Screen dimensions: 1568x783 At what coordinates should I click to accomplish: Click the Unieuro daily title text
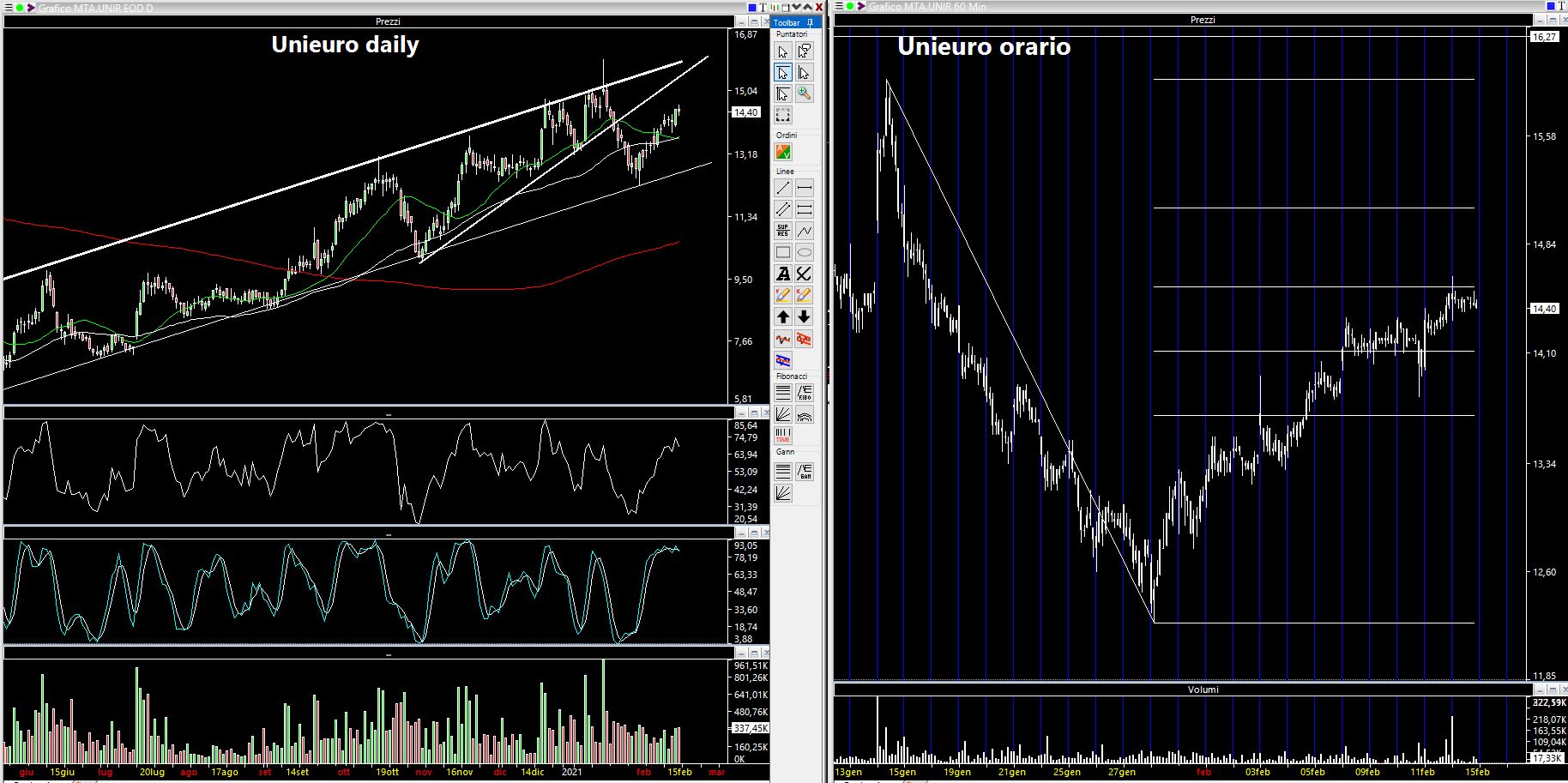coord(345,45)
